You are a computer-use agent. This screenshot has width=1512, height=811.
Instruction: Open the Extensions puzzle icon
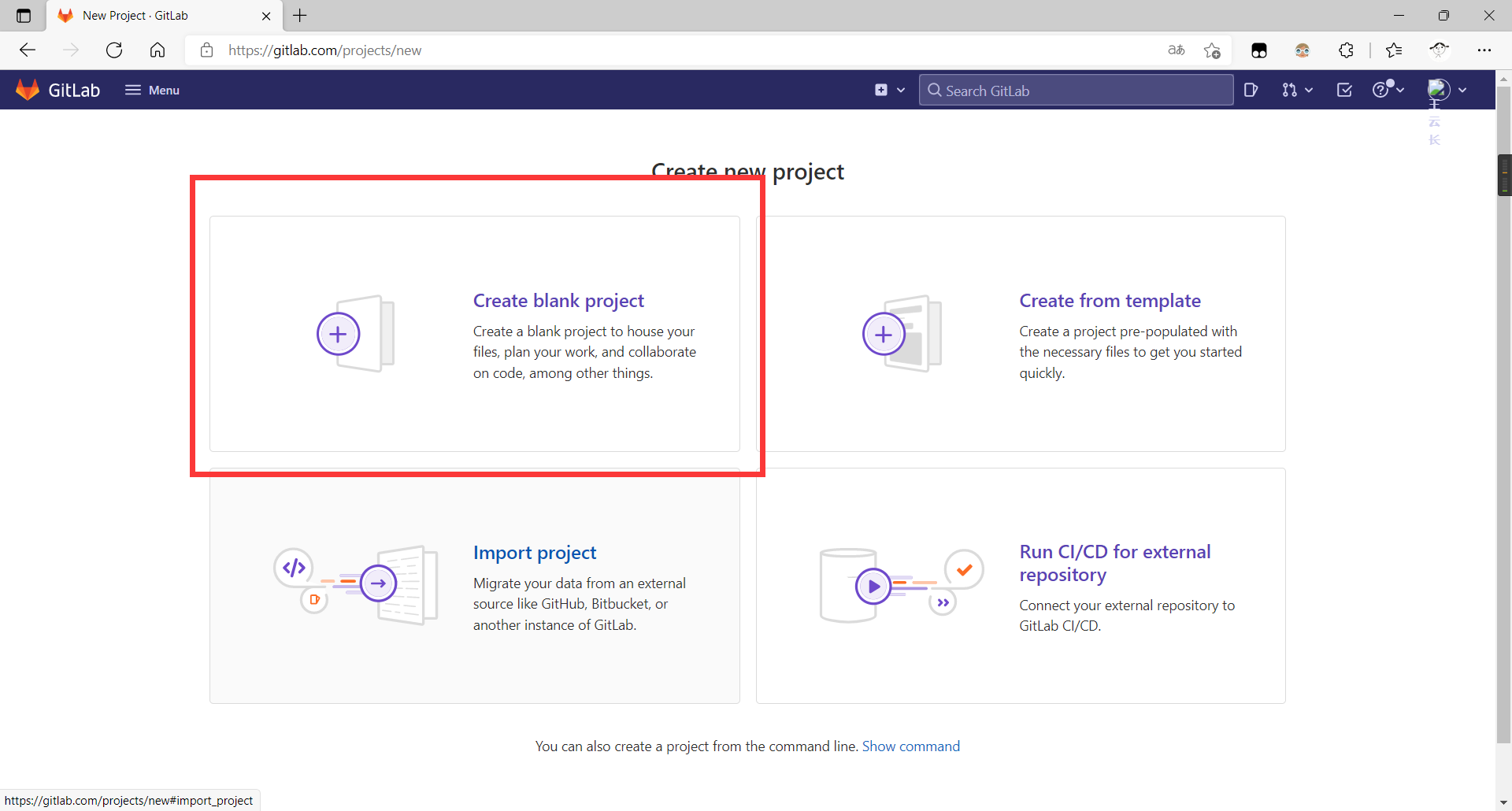pos(1347,50)
